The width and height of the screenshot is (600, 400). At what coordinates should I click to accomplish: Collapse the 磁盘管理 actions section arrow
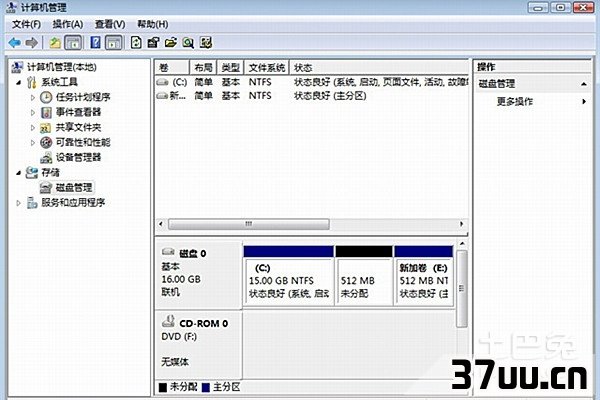pyautogui.click(x=584, y=83)
